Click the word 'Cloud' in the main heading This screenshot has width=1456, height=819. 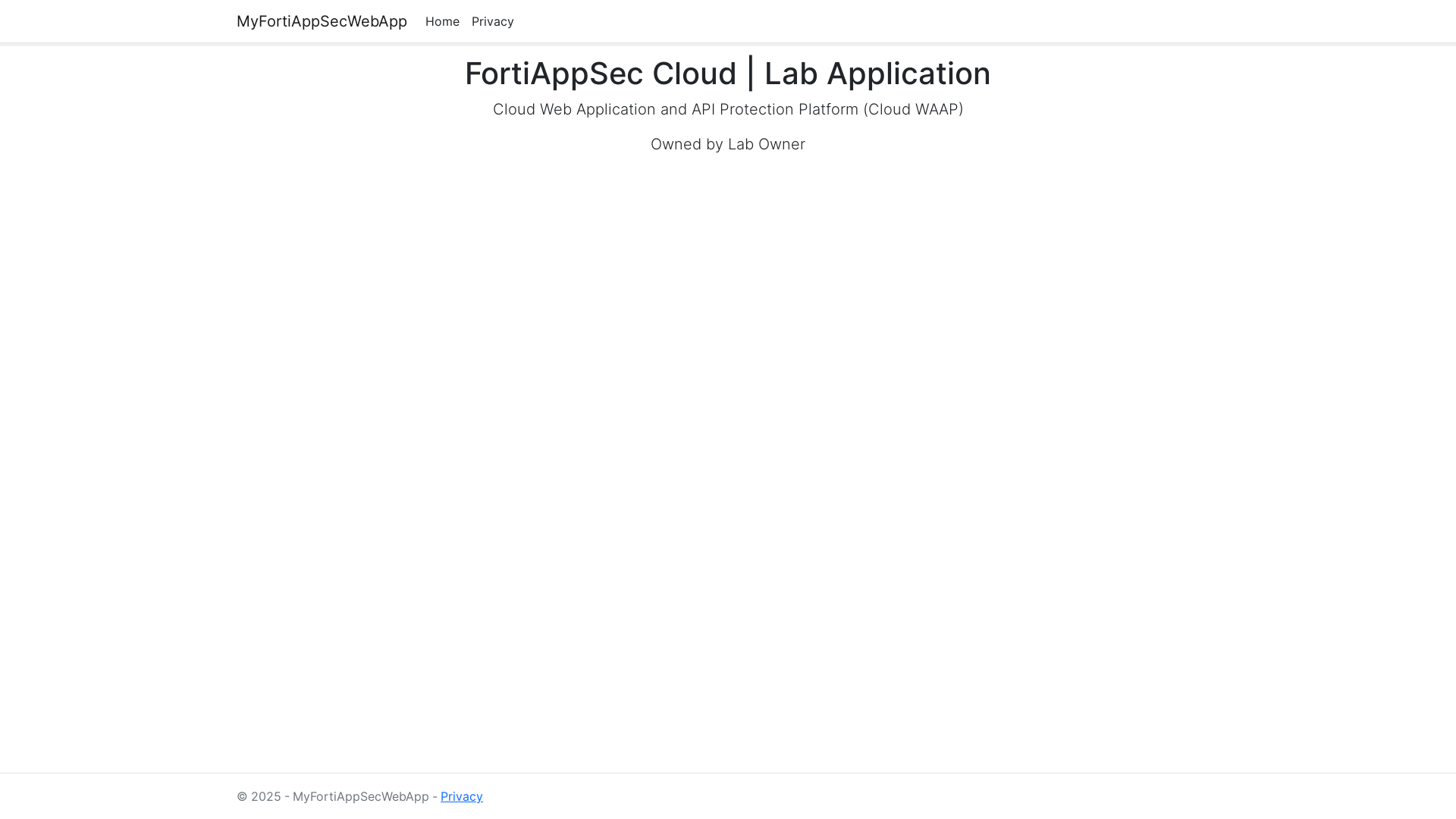pos(694,74)
